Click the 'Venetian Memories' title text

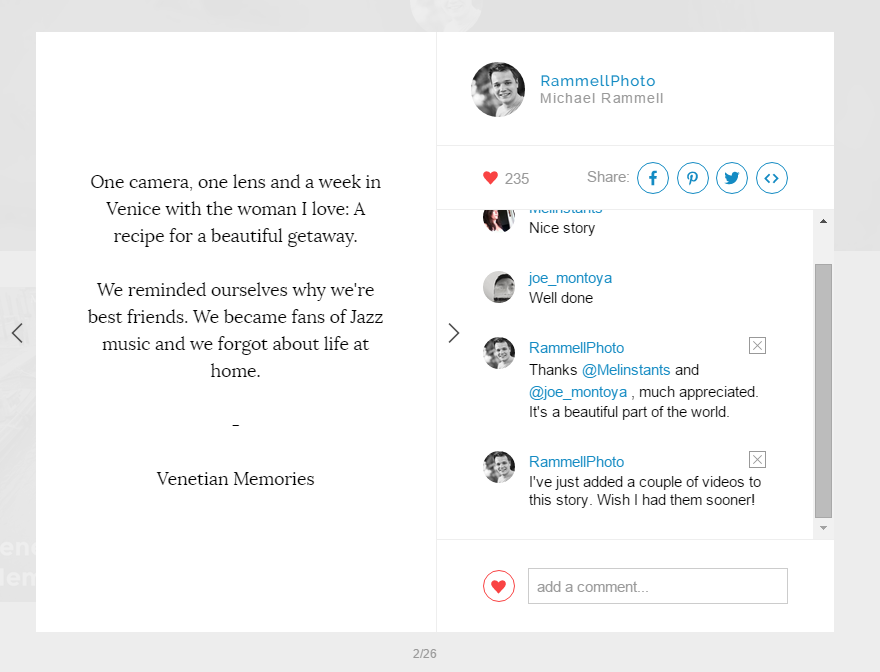(x=235, y=479)
